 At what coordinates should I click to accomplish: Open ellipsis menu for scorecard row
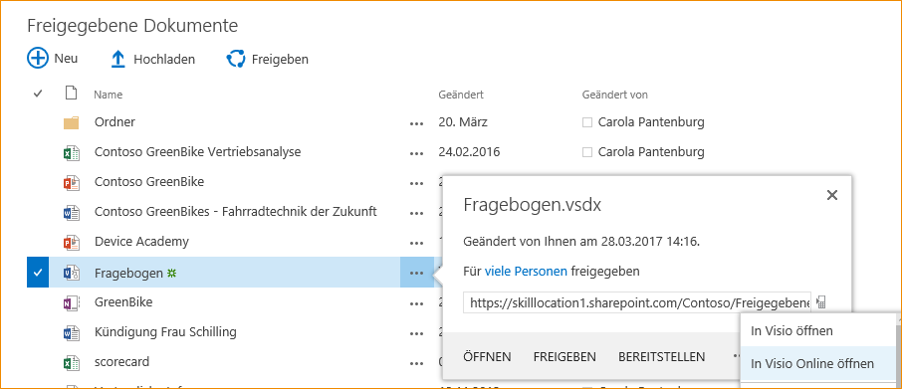point(416,363)
